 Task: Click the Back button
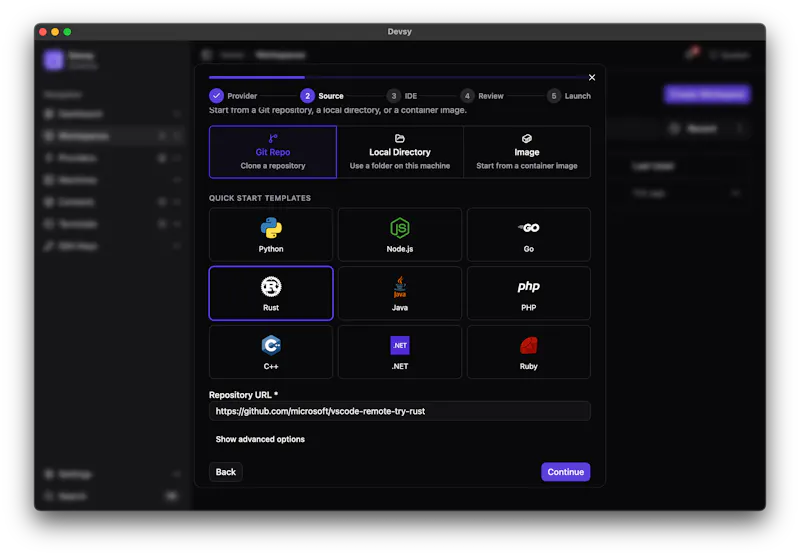[226, 472]
